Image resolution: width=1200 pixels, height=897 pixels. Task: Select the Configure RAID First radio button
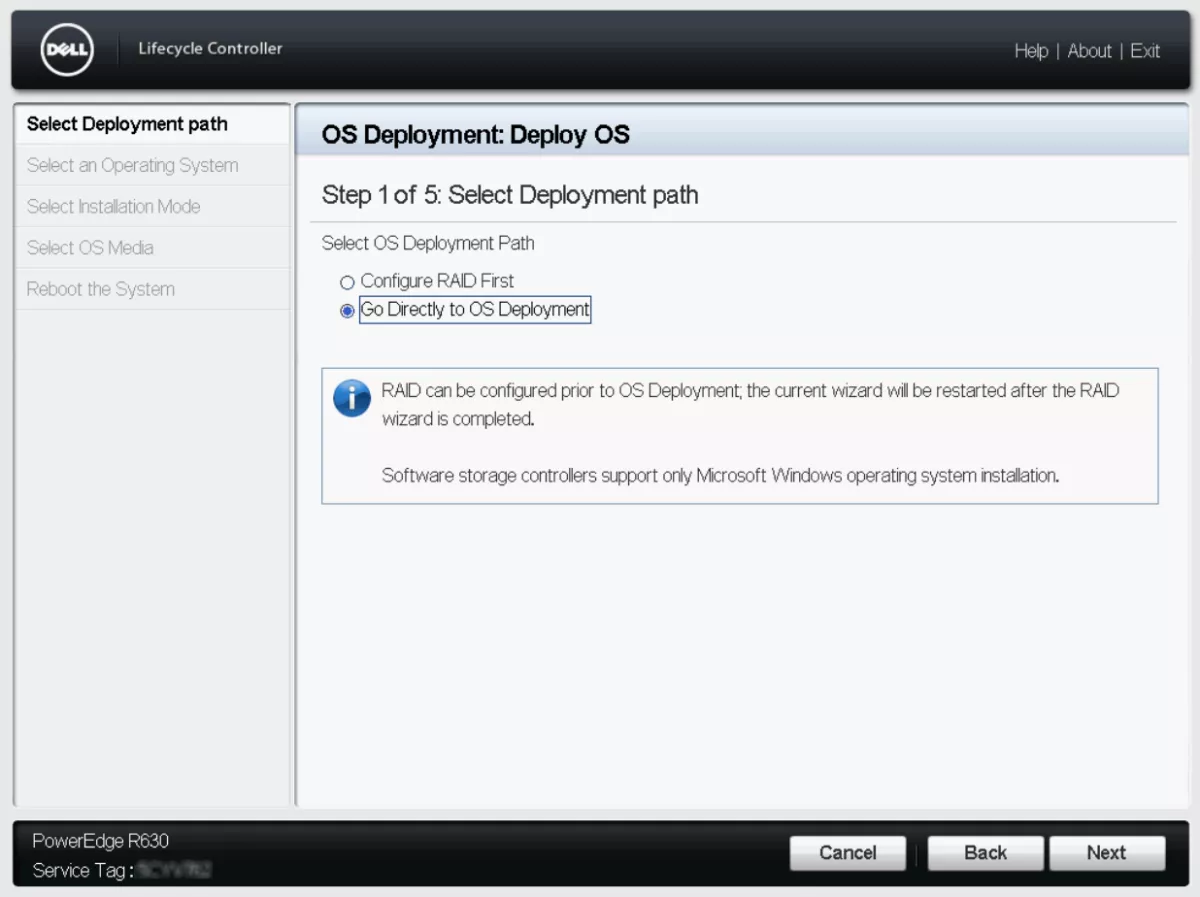347,283
